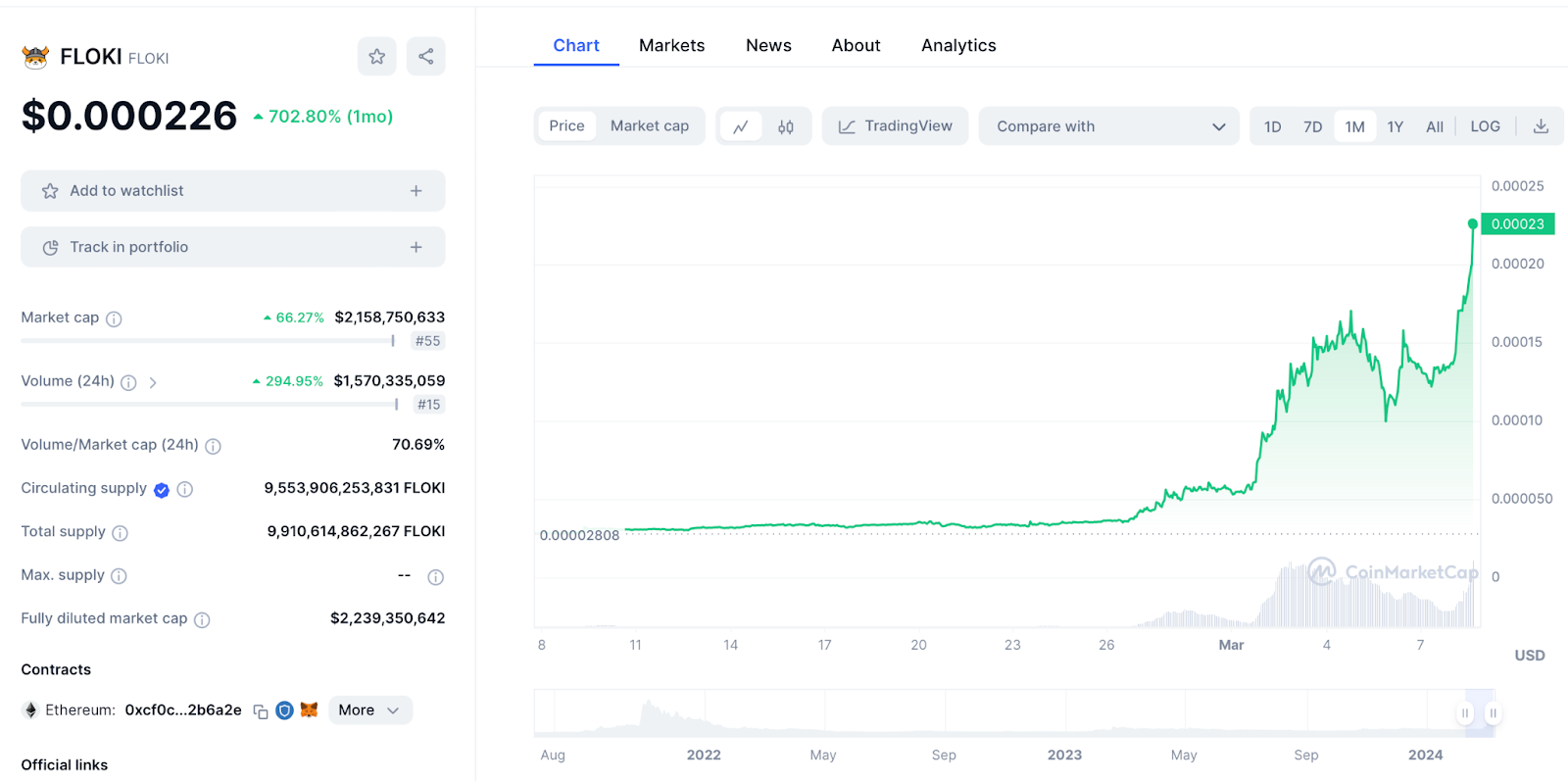Viewport: 1568px width, 782px height.
Task: Open Market cap info tooltip icon
Action: click(x=114, y=318)
